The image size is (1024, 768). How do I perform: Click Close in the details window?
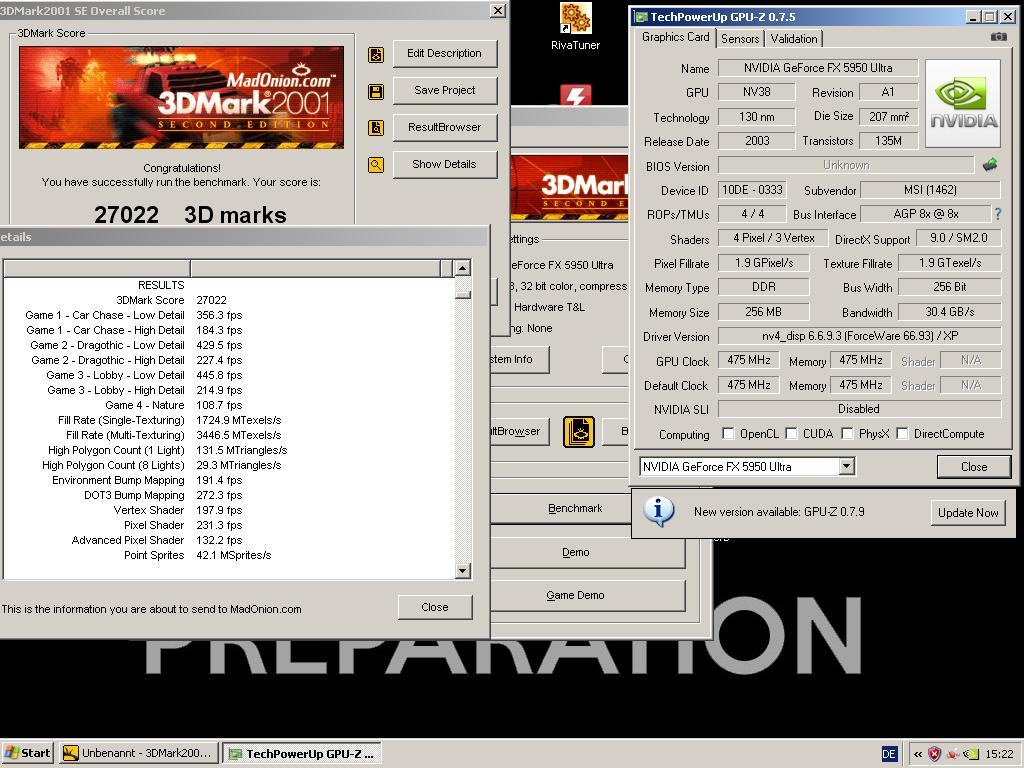point(435,607)
